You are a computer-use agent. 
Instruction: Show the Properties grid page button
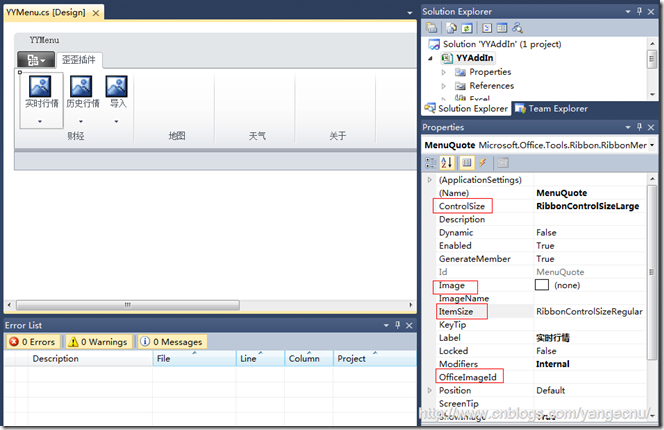click(467, 163)
